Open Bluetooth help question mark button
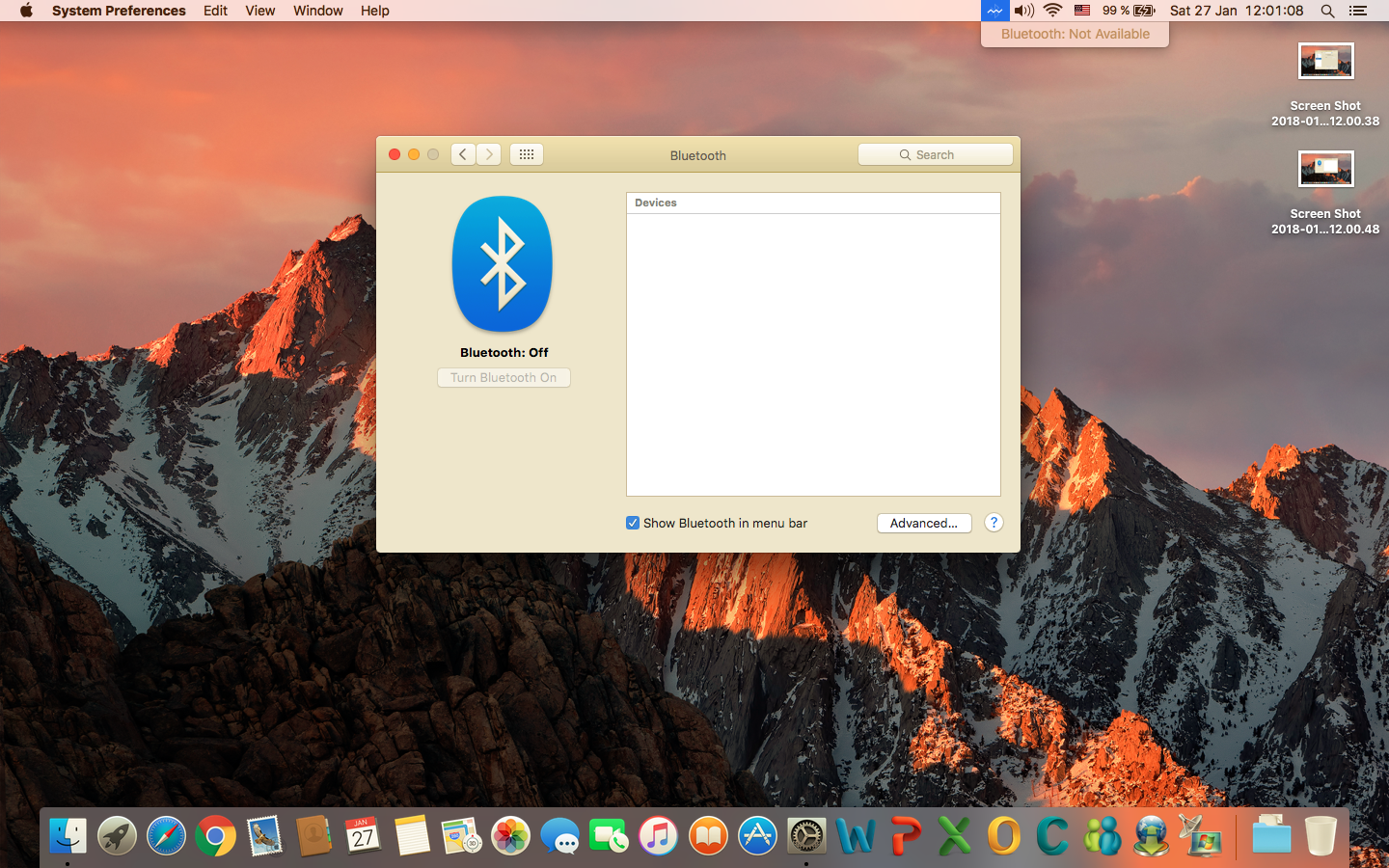The width and height of the screenshot is (1389, 868). (994, 523)
